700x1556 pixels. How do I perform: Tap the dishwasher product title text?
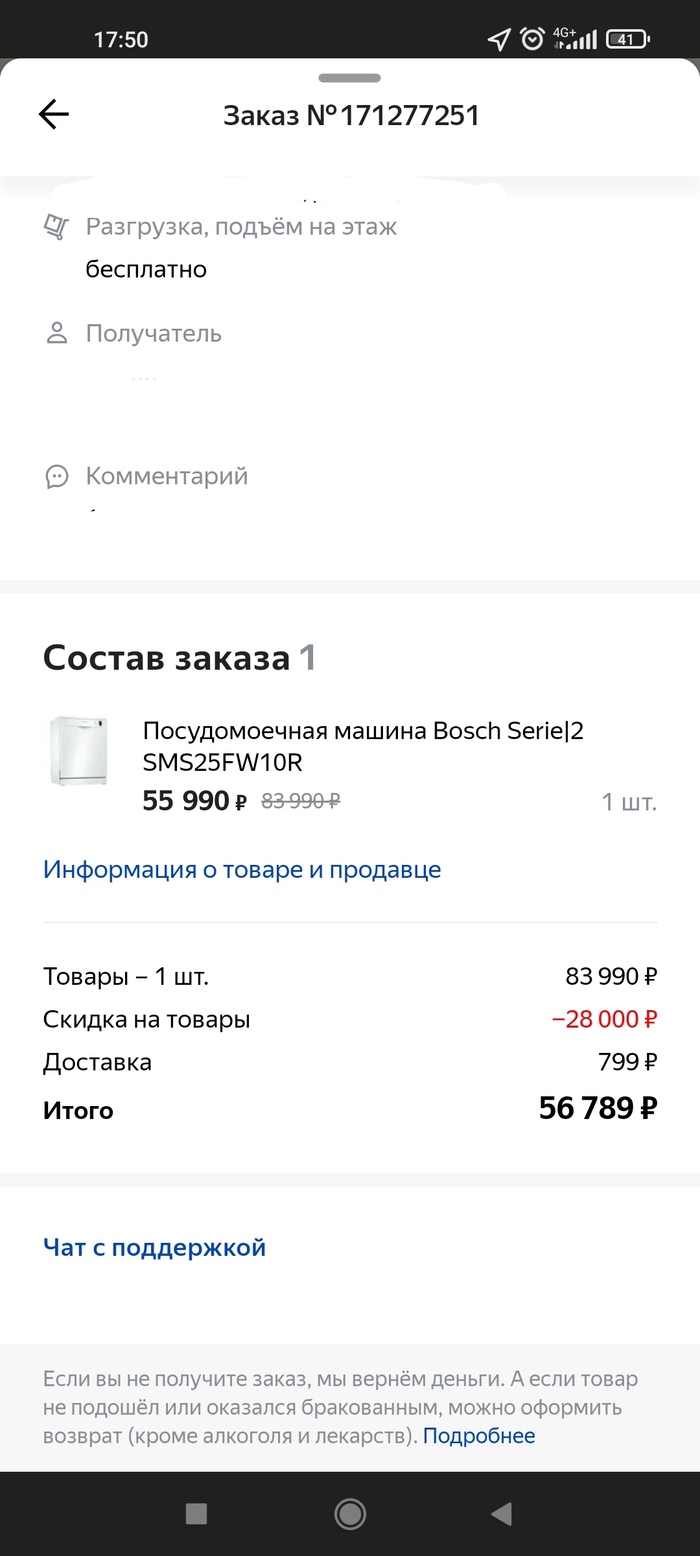click(363, 746)
